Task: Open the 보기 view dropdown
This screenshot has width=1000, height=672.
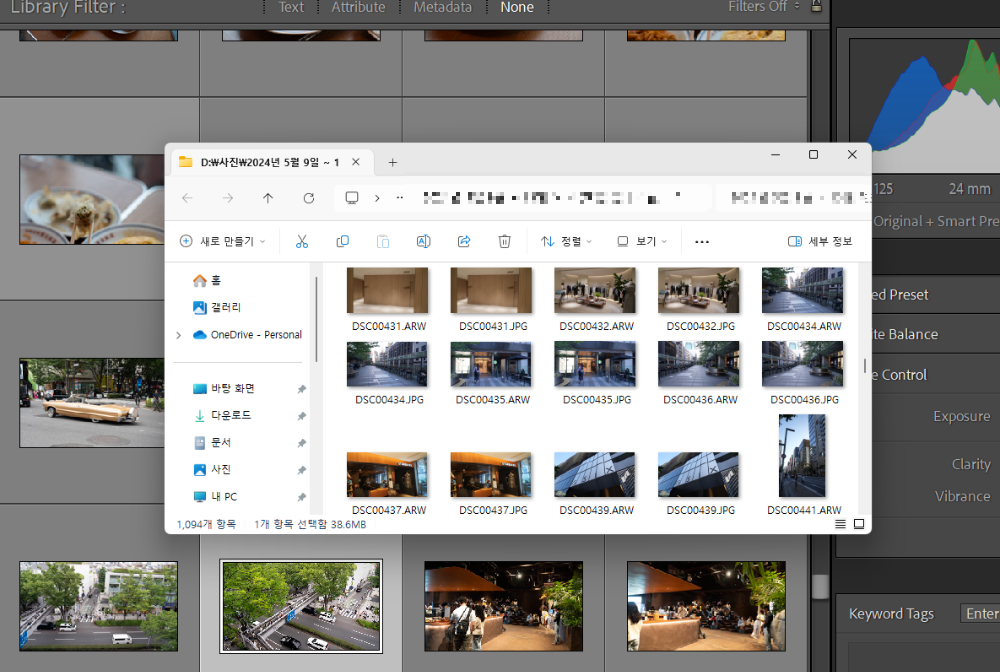Action: [x=642, y=241]
